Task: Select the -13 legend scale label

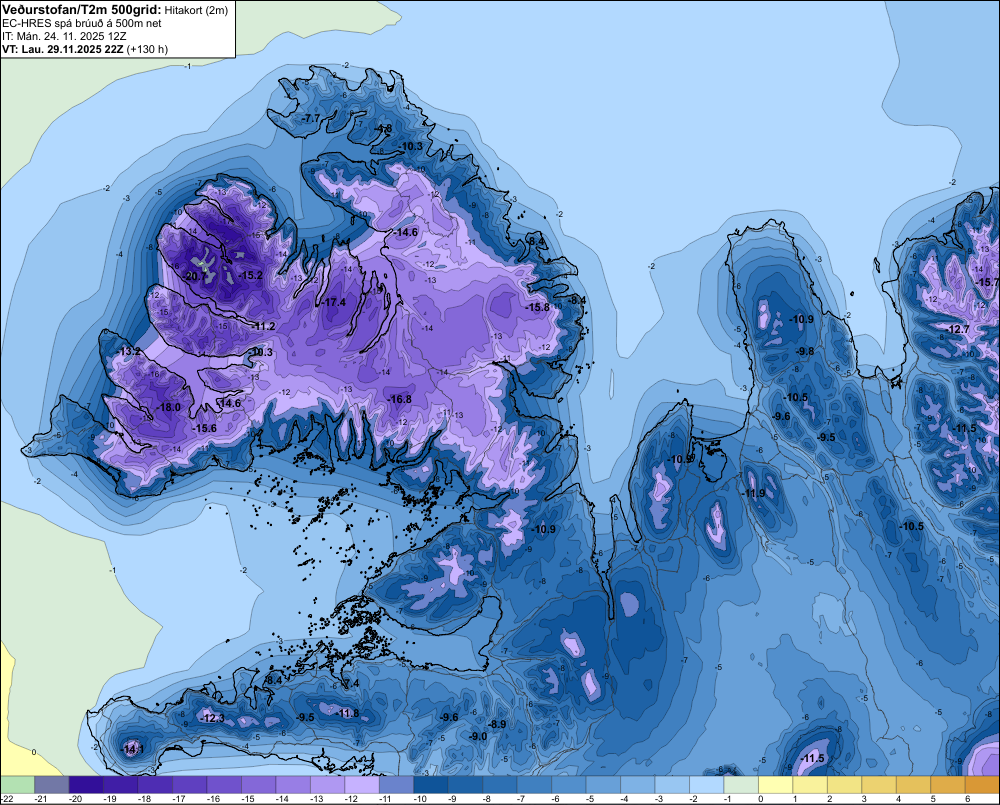Action: pos(316,799)
